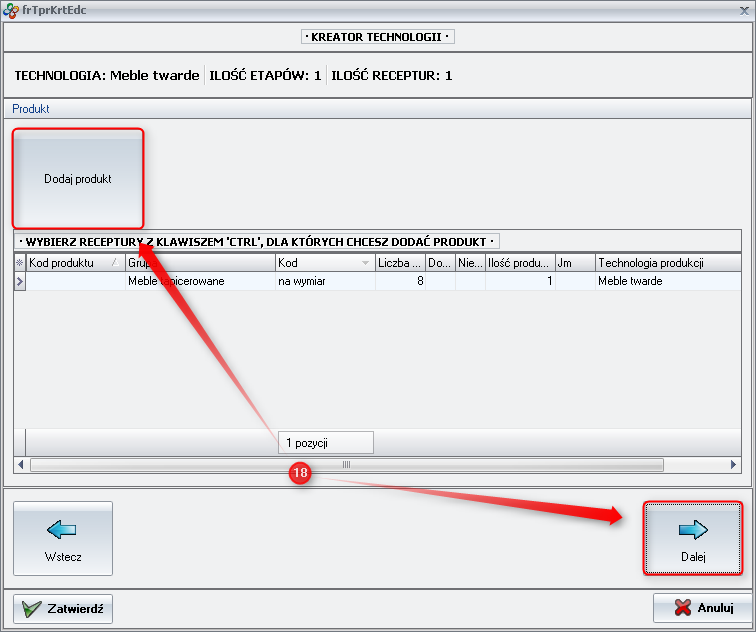756x632 pixels.
Task: Click the Do... column header
Action: (440, 263)
